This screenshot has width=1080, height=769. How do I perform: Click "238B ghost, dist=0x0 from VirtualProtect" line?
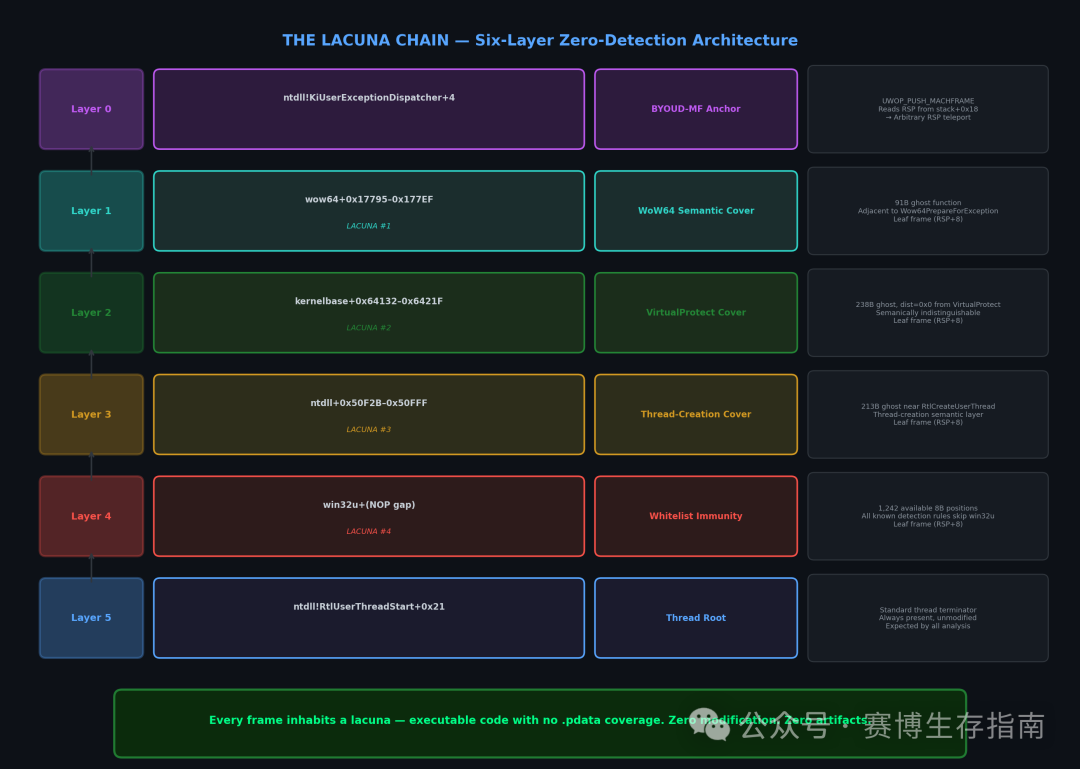tap(928, 305)
